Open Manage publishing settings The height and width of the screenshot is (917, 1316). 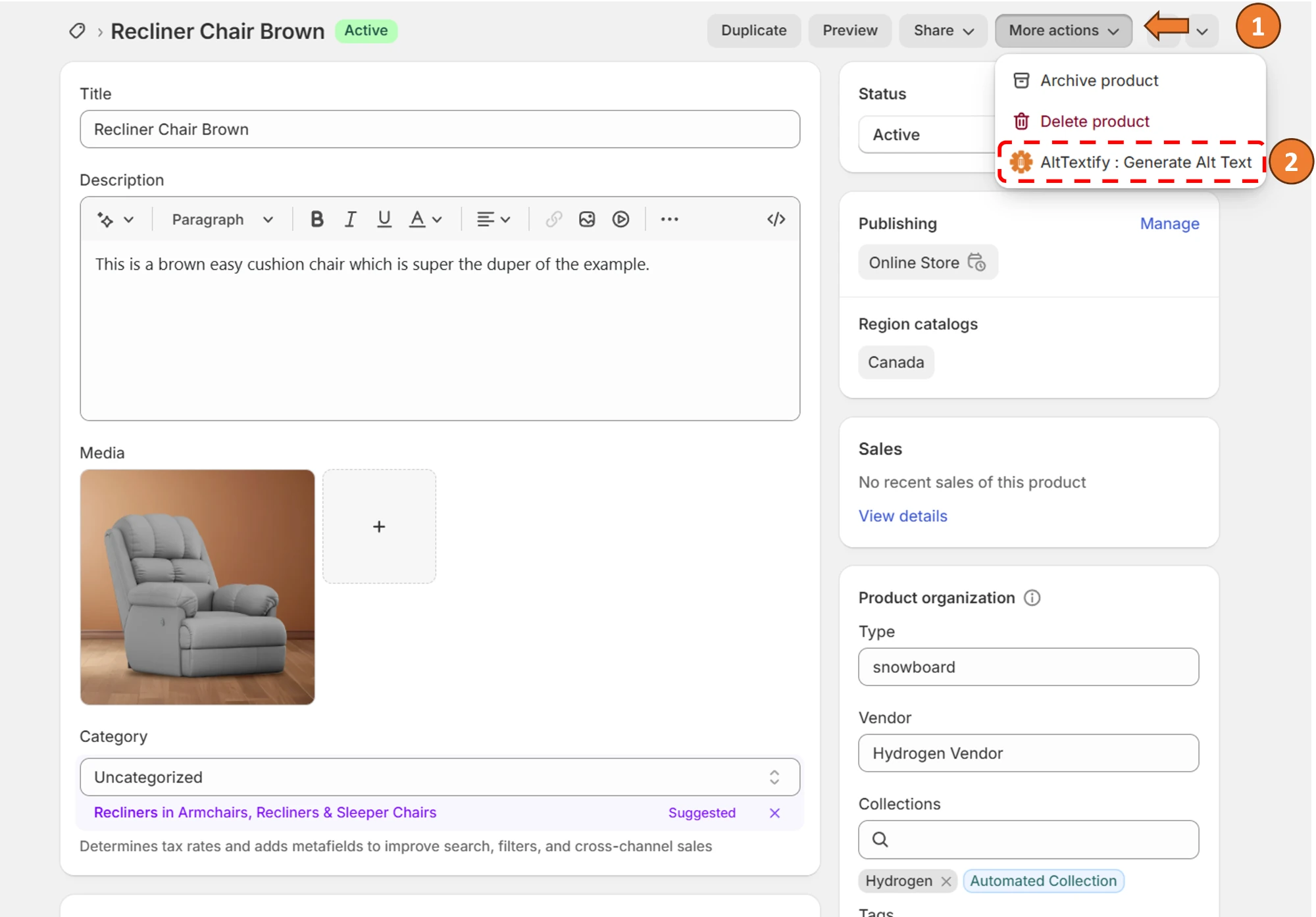(1169, 224)
